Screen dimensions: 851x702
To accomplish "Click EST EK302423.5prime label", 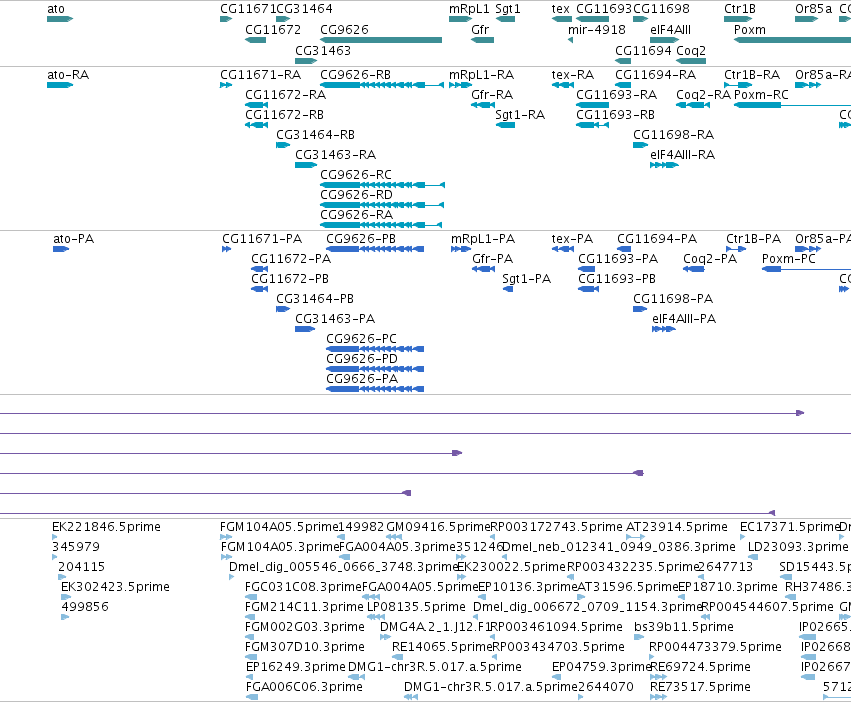I will [x=116, y=586].
